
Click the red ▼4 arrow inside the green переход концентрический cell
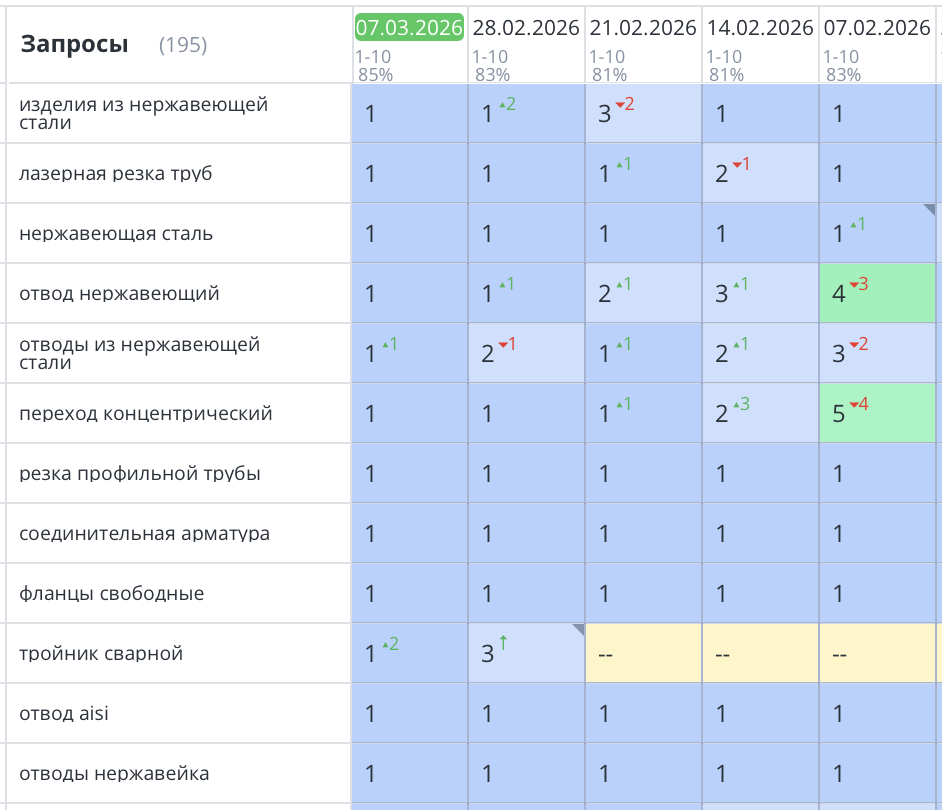(855, 403)
